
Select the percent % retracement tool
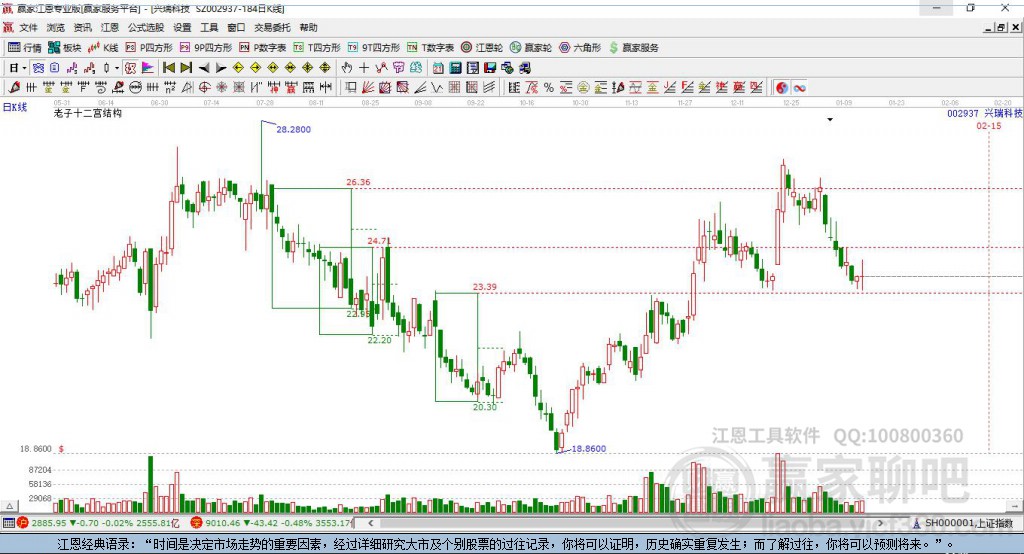tap(549, 87)
